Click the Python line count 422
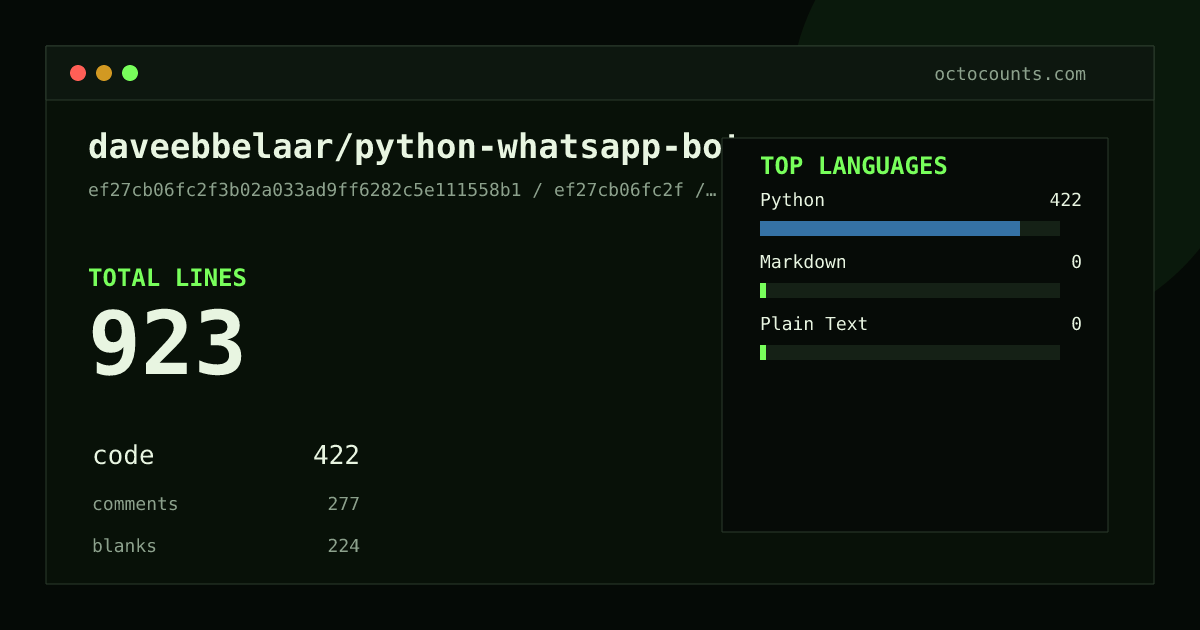Image resolution: width=1200 pixels, height=630 pixels. coord(1065,200)
